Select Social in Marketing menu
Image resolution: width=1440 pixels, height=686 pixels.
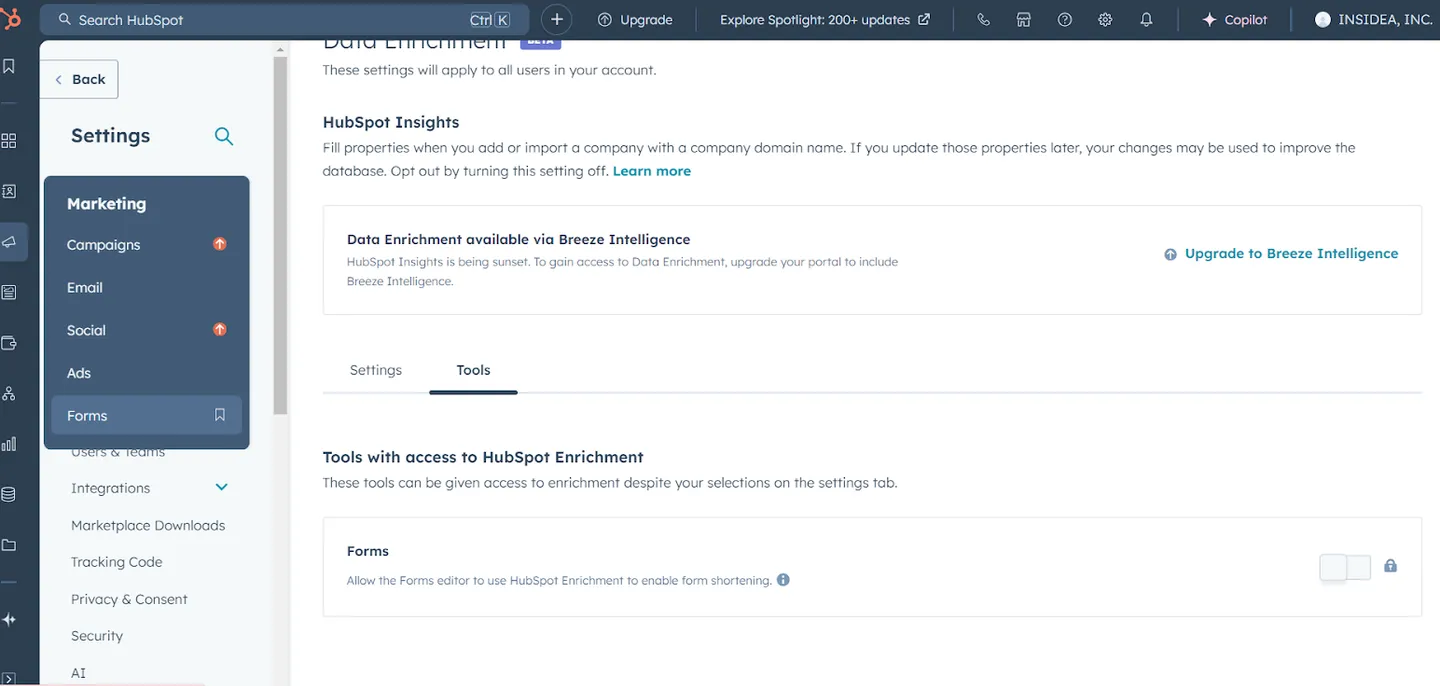point(147,330)
